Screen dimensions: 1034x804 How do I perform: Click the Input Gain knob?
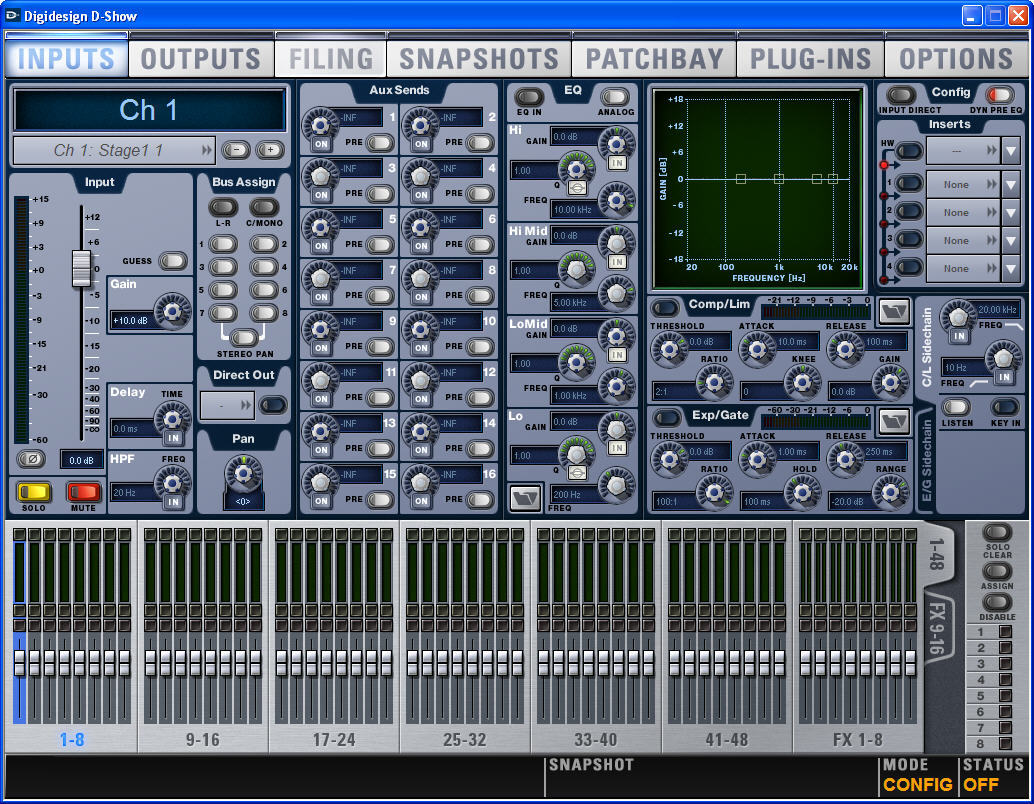(x=172, y=311)
